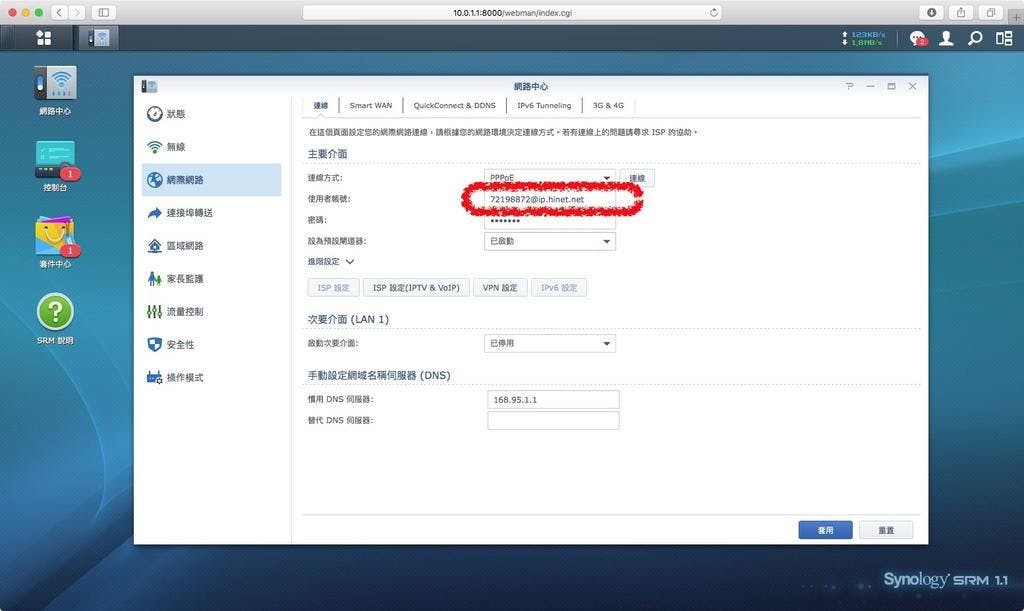Screen dimensions: 1024x611
Task: Switch to the Smart WAN tab
Action: (370, 105)
